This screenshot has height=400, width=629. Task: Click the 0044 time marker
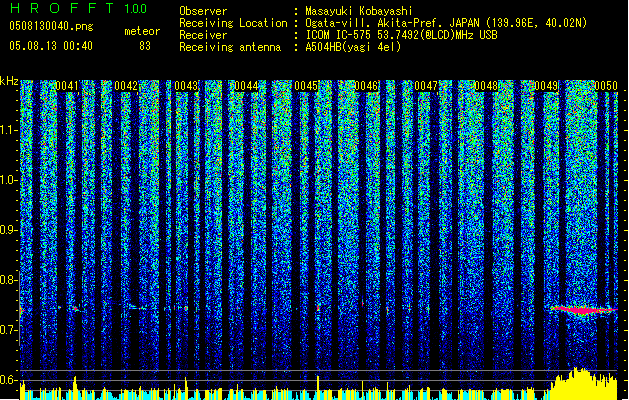pyautogui.click(x=246, y=86)
